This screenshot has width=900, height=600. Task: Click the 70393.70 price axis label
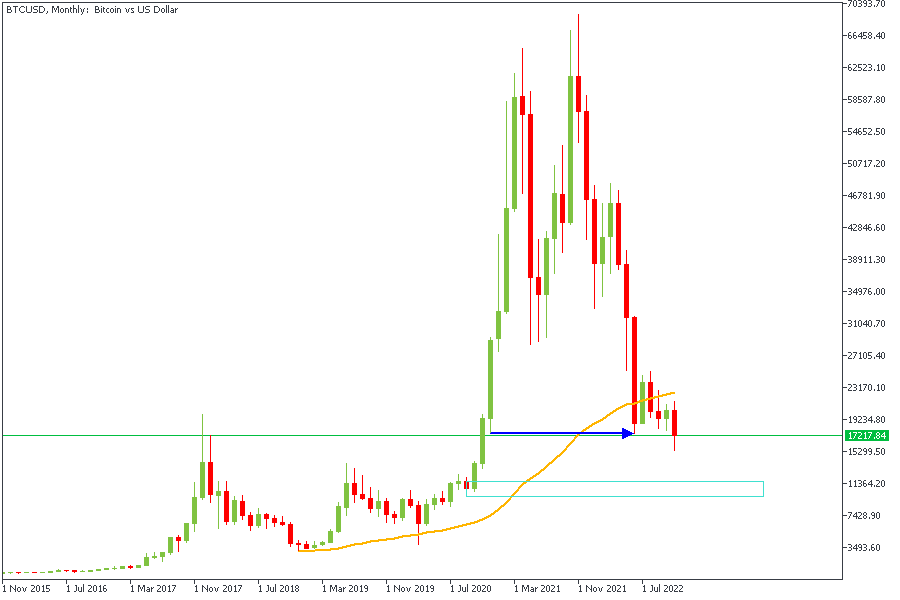[x=866, y=4]
